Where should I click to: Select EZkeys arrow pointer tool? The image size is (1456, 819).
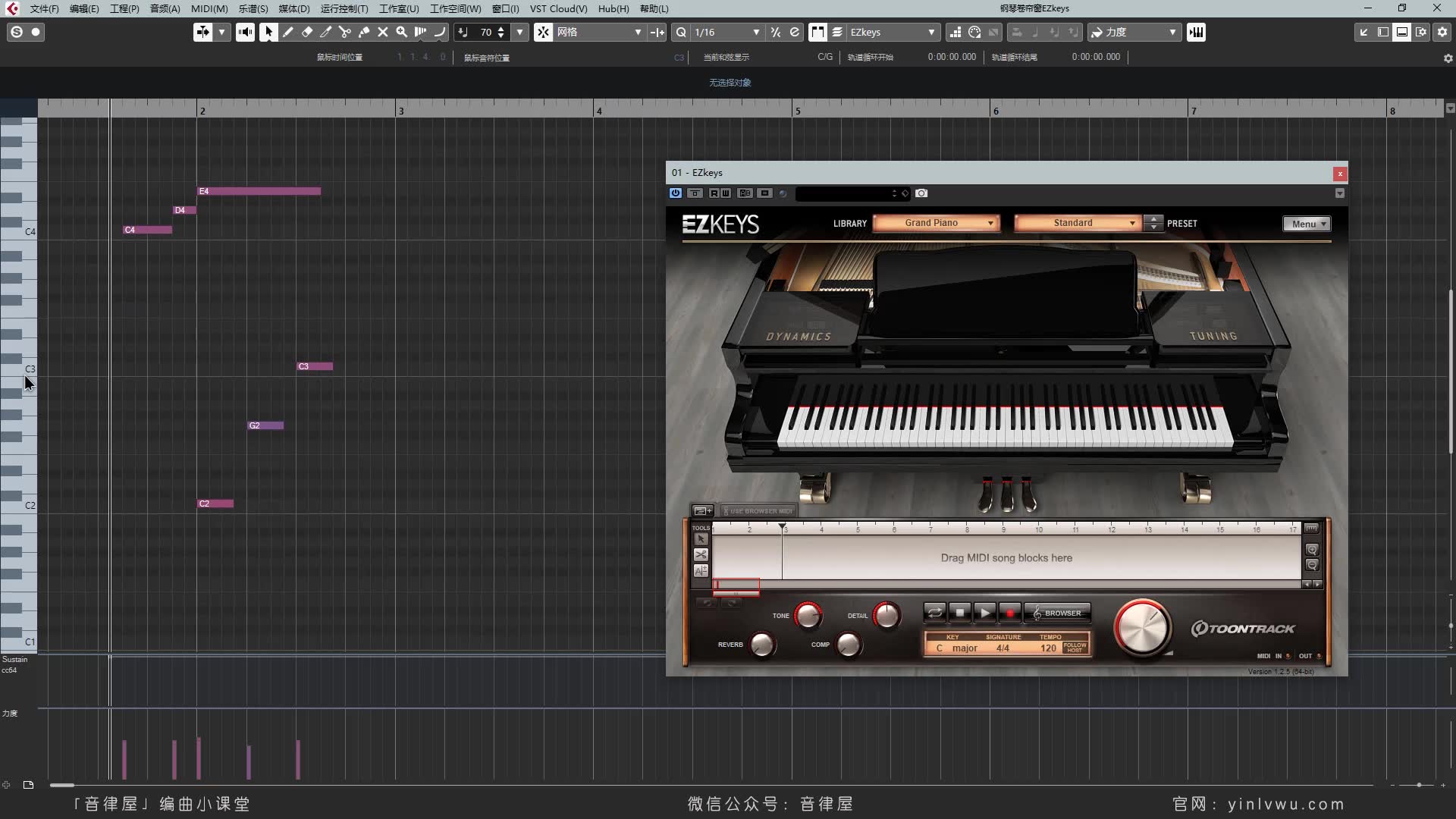701,539
